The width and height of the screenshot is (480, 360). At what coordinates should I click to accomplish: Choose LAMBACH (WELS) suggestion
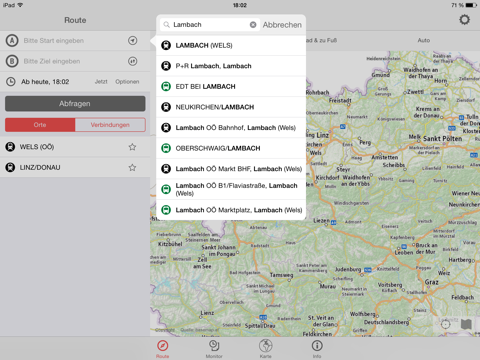(231, 45)
